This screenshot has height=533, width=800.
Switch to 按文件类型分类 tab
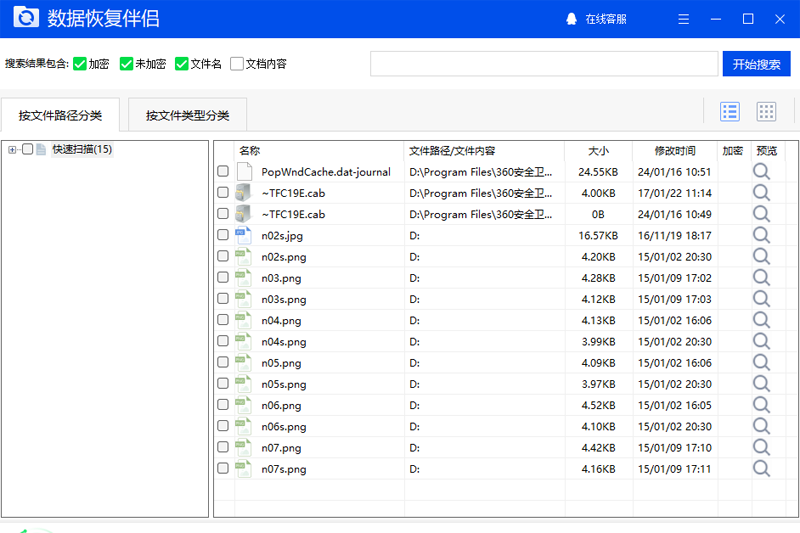(187, 115)
